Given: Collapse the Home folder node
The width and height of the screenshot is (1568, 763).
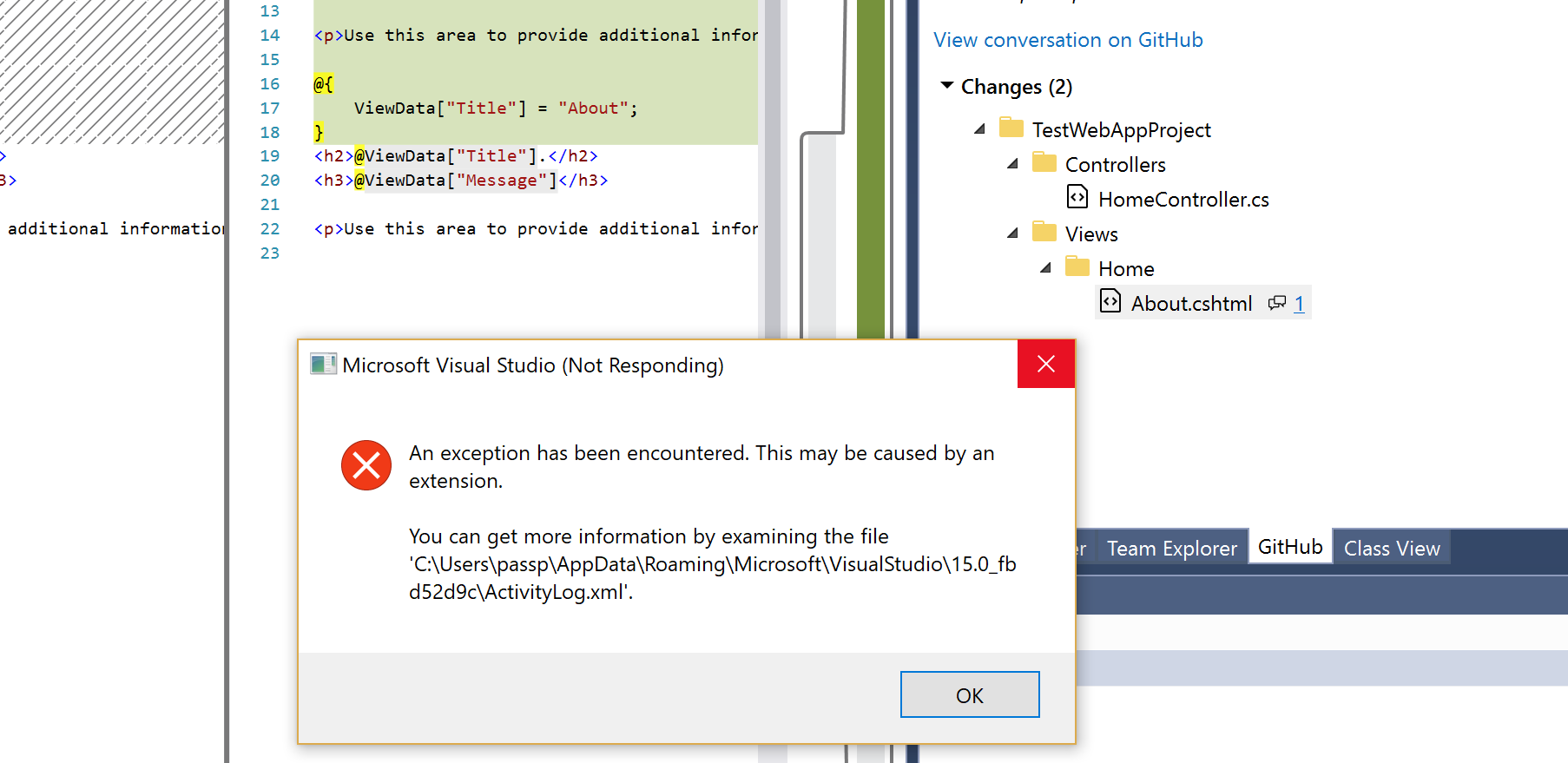Looking at the screenshot, I should (1046, 268).
